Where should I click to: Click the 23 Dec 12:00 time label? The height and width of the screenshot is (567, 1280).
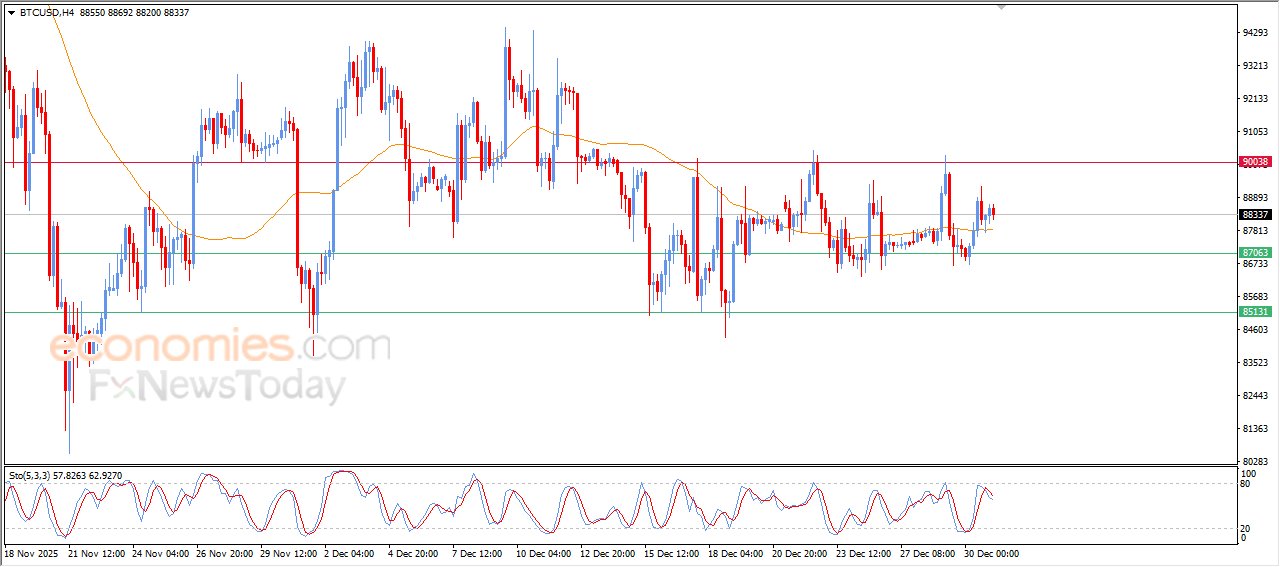[865, 553]
